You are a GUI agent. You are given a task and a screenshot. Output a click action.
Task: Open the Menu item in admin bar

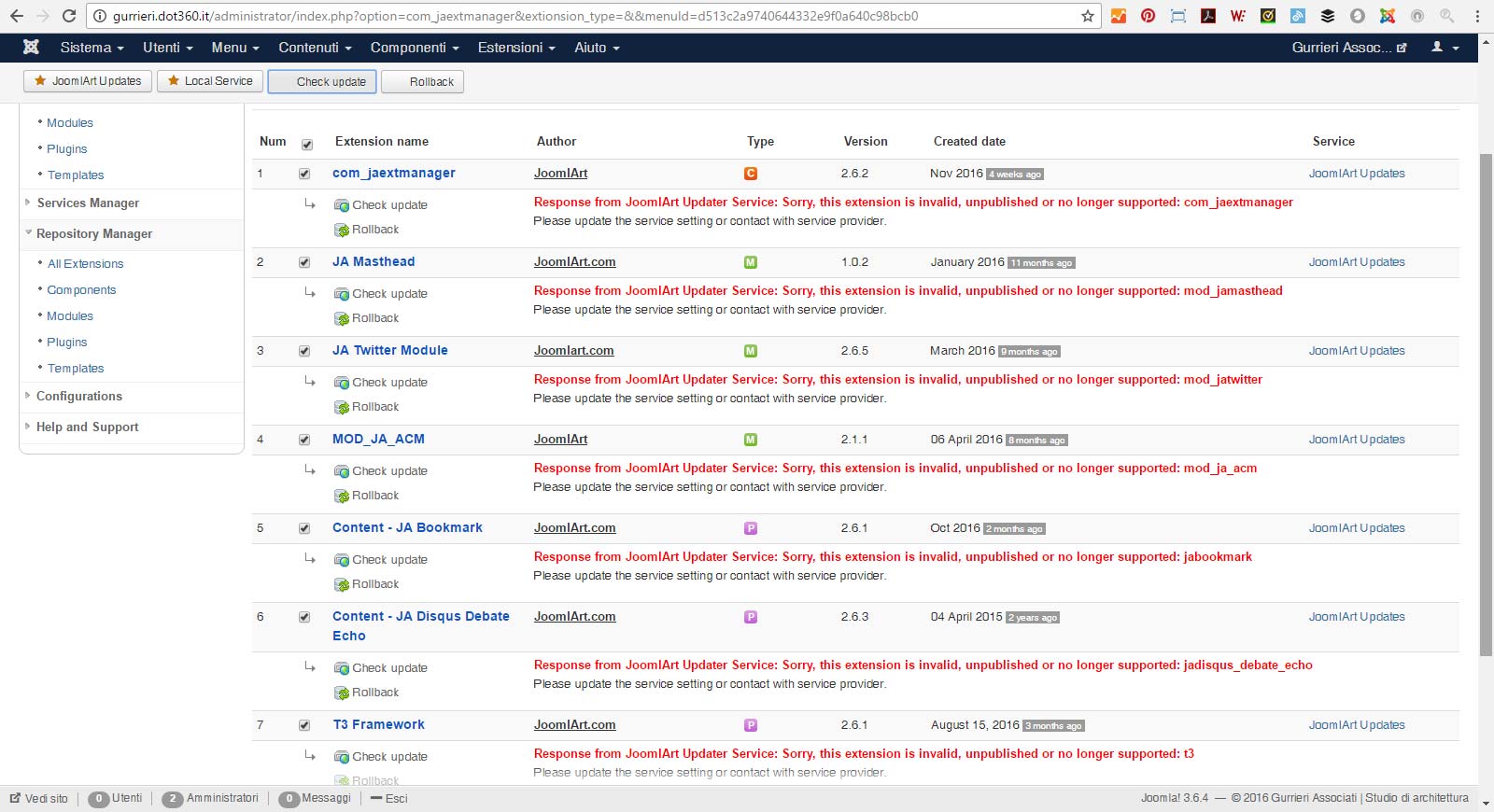pos(235,48)
